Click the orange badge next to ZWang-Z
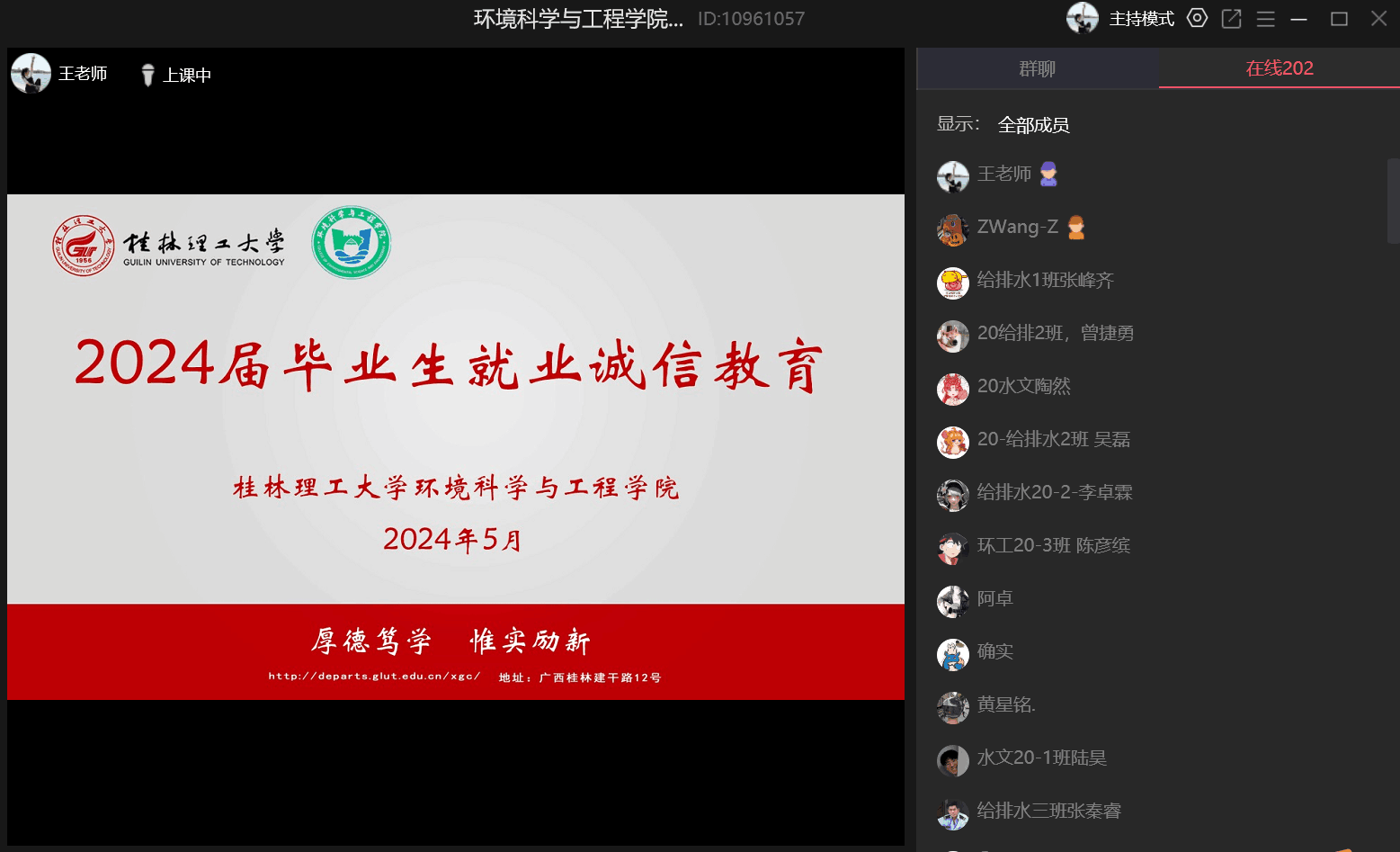Screen dimensions: 1400x852 click(x=1075, y=228)
